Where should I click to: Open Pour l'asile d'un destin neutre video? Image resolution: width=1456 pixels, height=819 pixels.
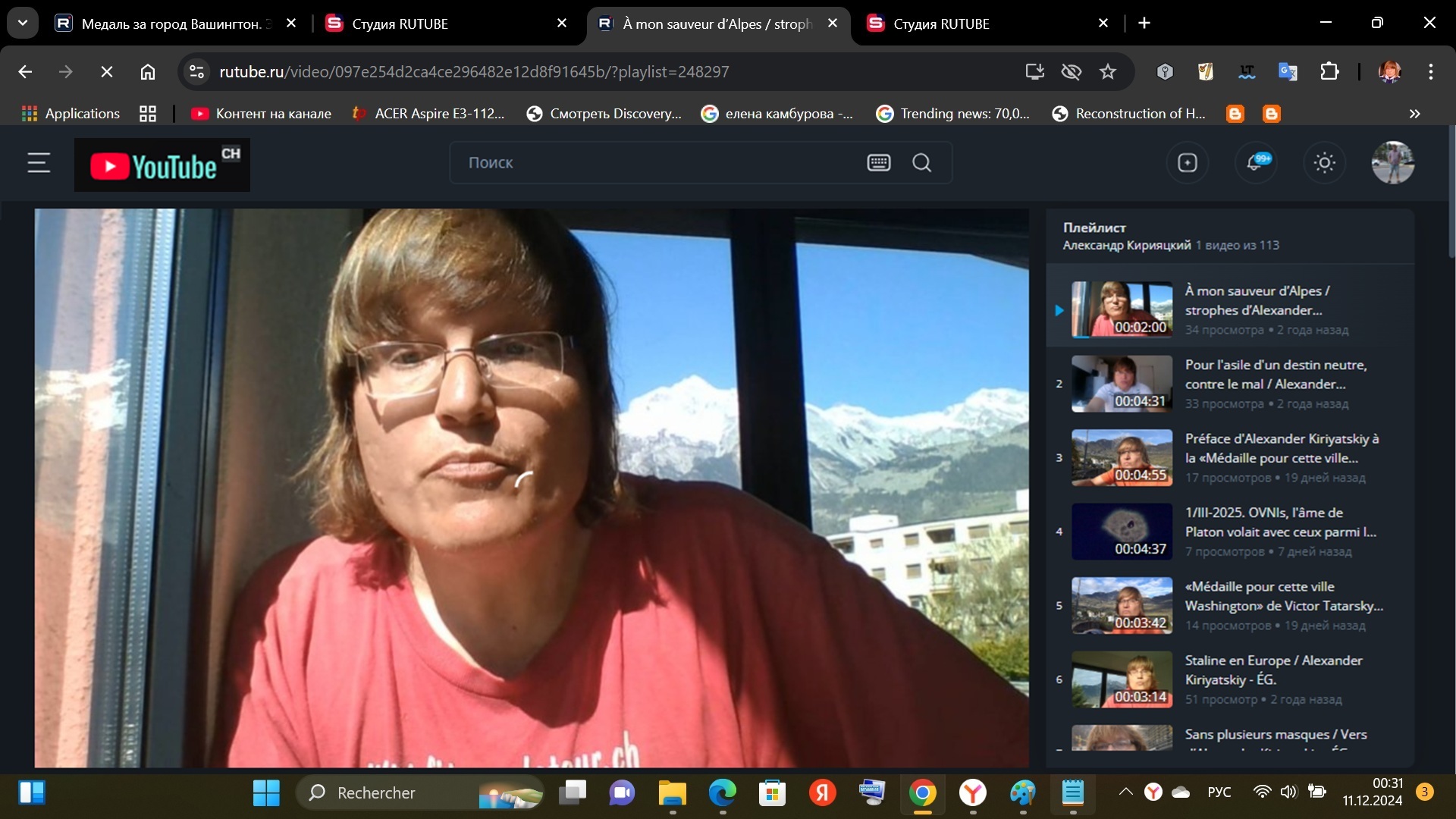(1230, 384)
